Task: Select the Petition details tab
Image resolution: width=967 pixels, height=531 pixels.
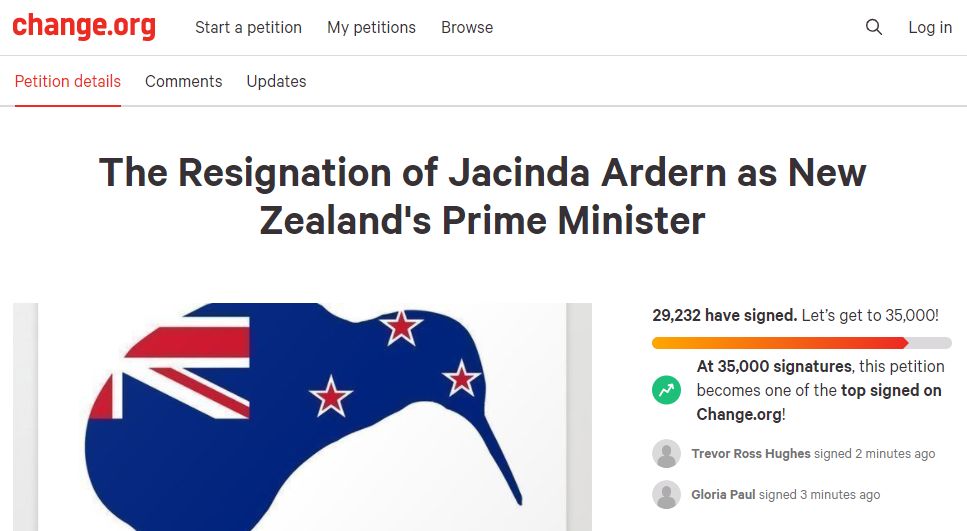Action: click(x=68, y=81)
